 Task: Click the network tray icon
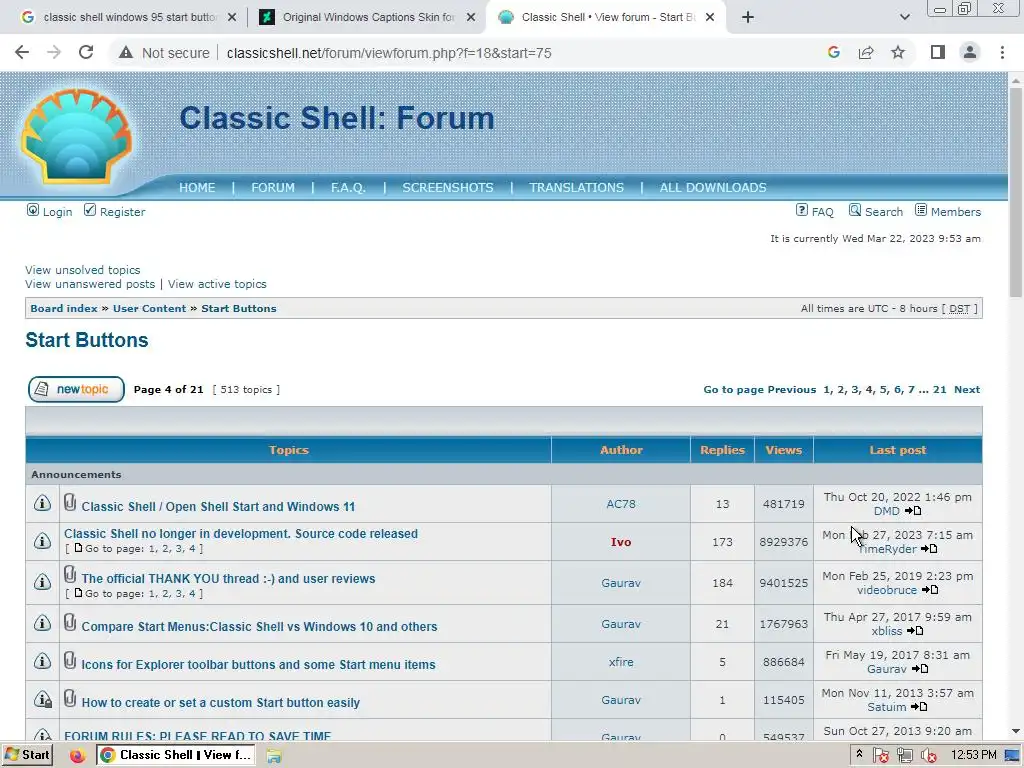coord(905,755)
